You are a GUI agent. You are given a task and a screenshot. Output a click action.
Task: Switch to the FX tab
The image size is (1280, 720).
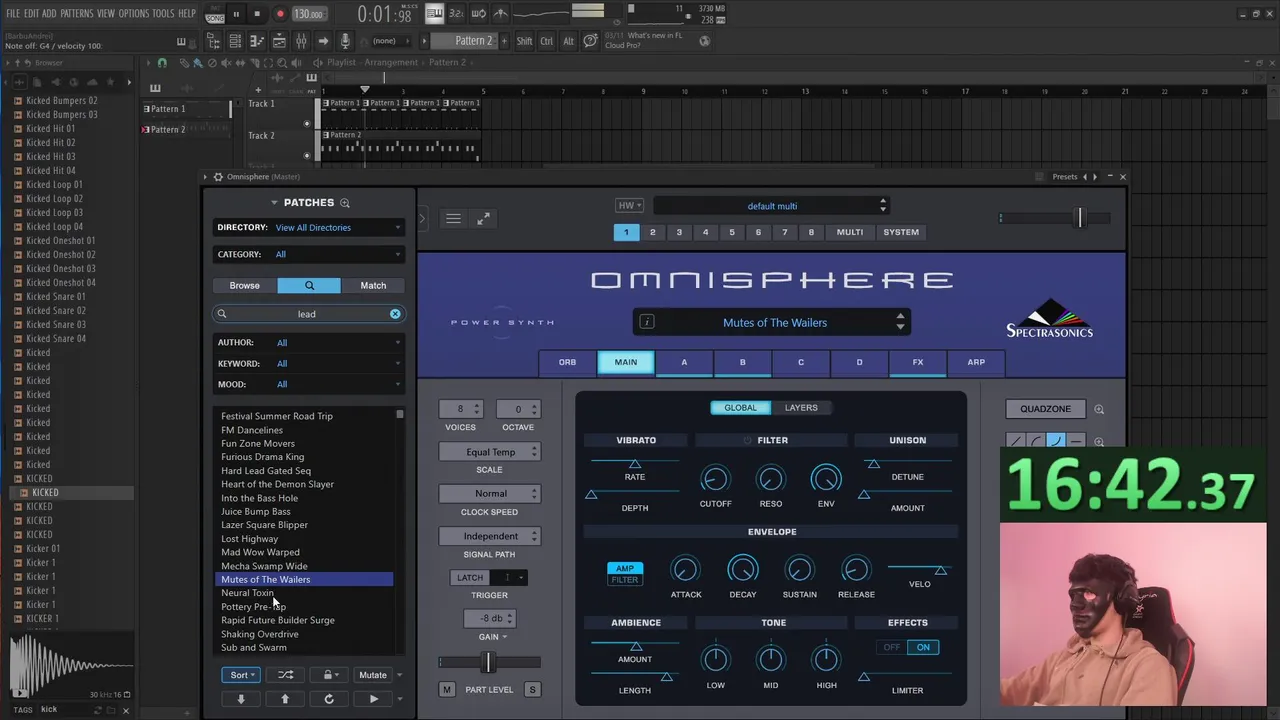918,362
